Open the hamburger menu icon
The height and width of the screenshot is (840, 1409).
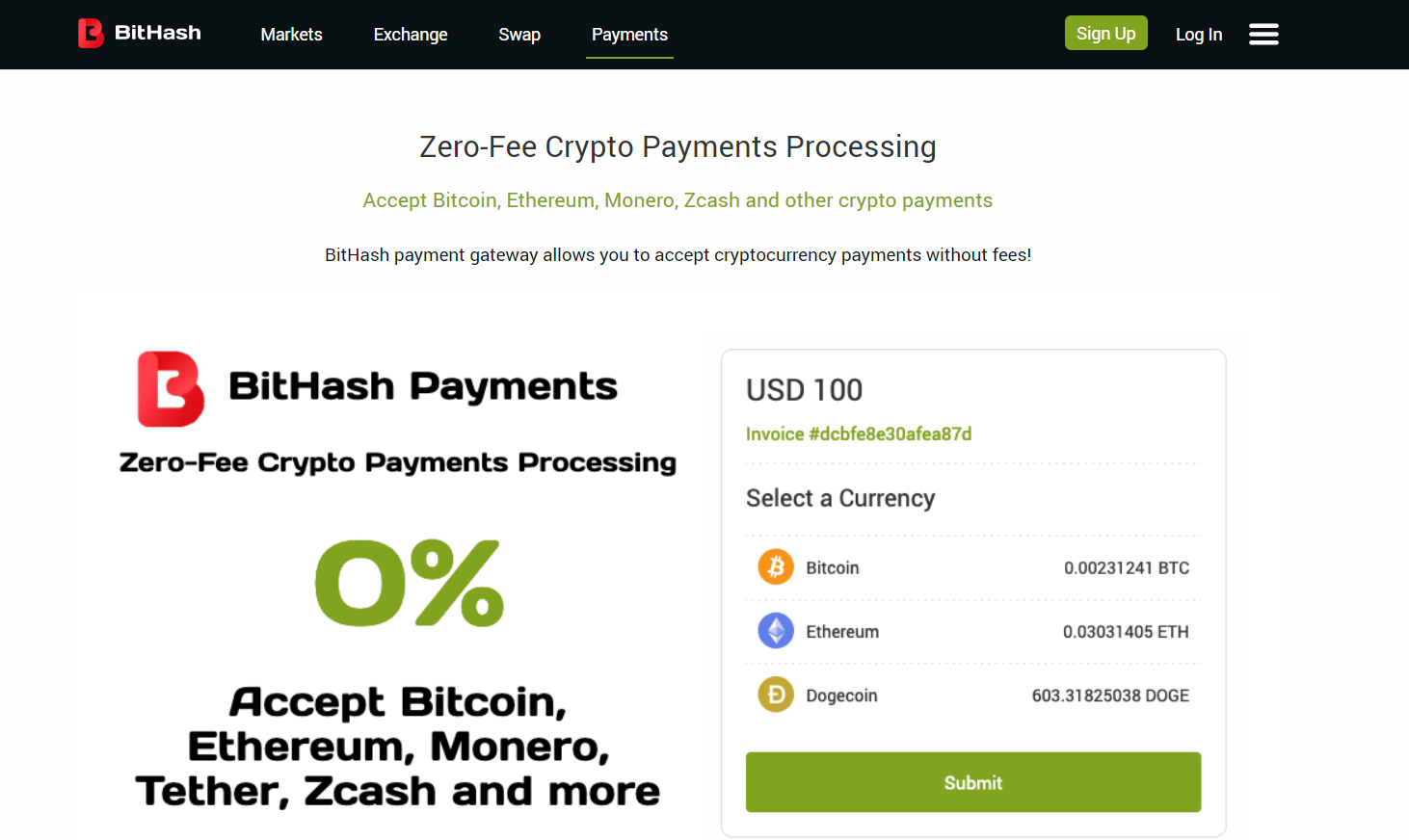click(x=1263, y=35)
